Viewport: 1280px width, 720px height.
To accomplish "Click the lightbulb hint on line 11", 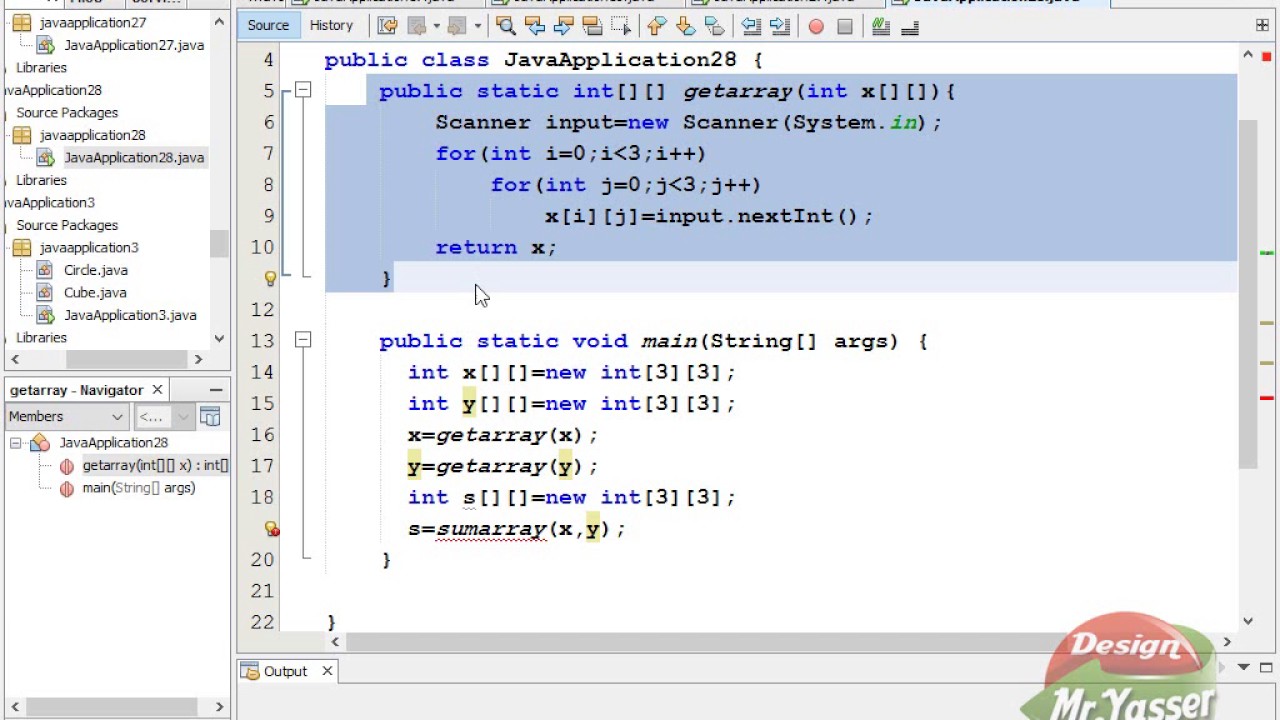I will [x=270, y=278].
